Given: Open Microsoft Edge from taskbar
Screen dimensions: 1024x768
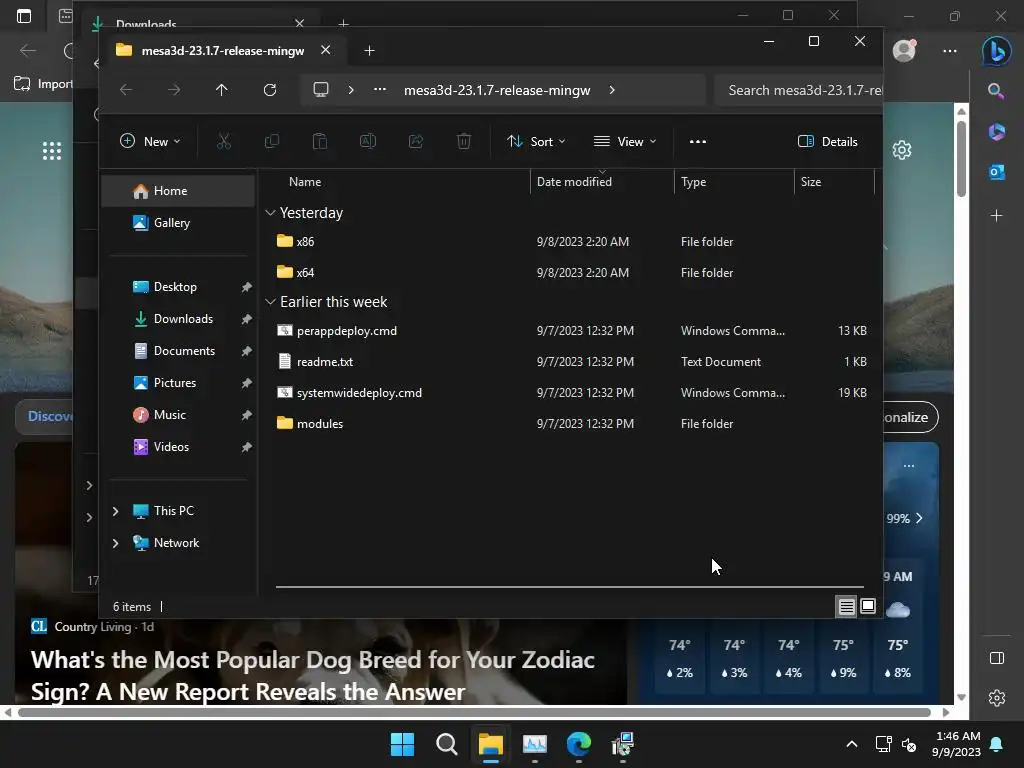Looking at the screenshot, I should pyautogui.click(x=579, y=744).
